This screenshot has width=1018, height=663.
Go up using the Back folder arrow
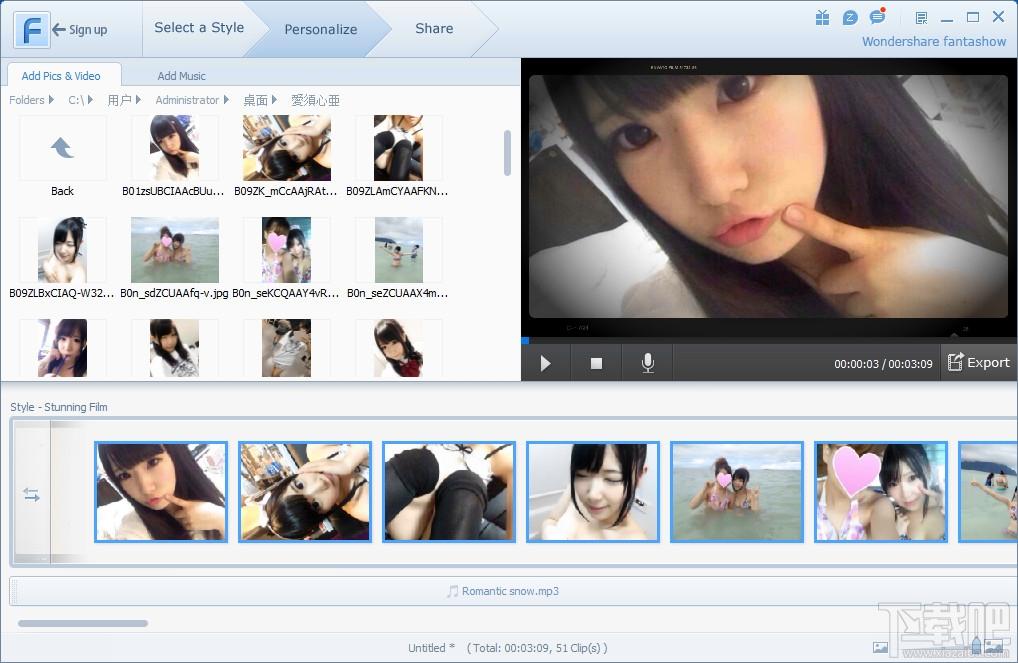pos(62,150)
